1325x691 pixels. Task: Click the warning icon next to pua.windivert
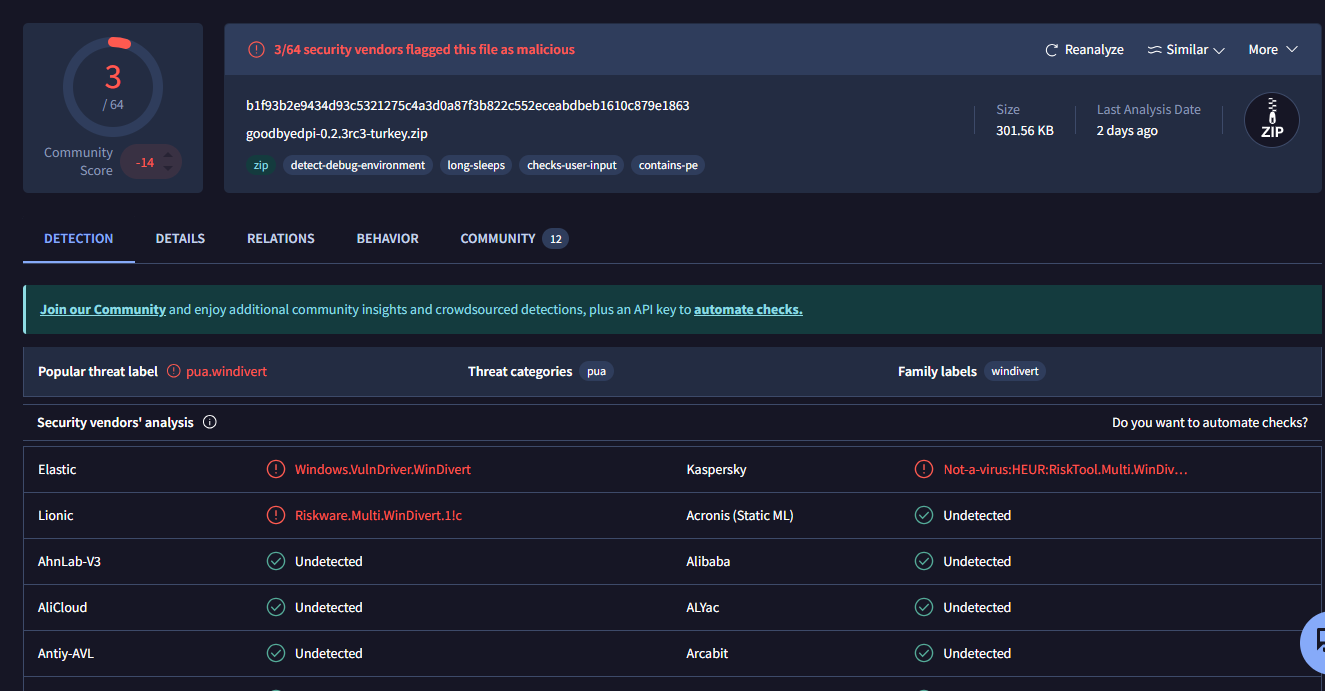tap(174, 371)
